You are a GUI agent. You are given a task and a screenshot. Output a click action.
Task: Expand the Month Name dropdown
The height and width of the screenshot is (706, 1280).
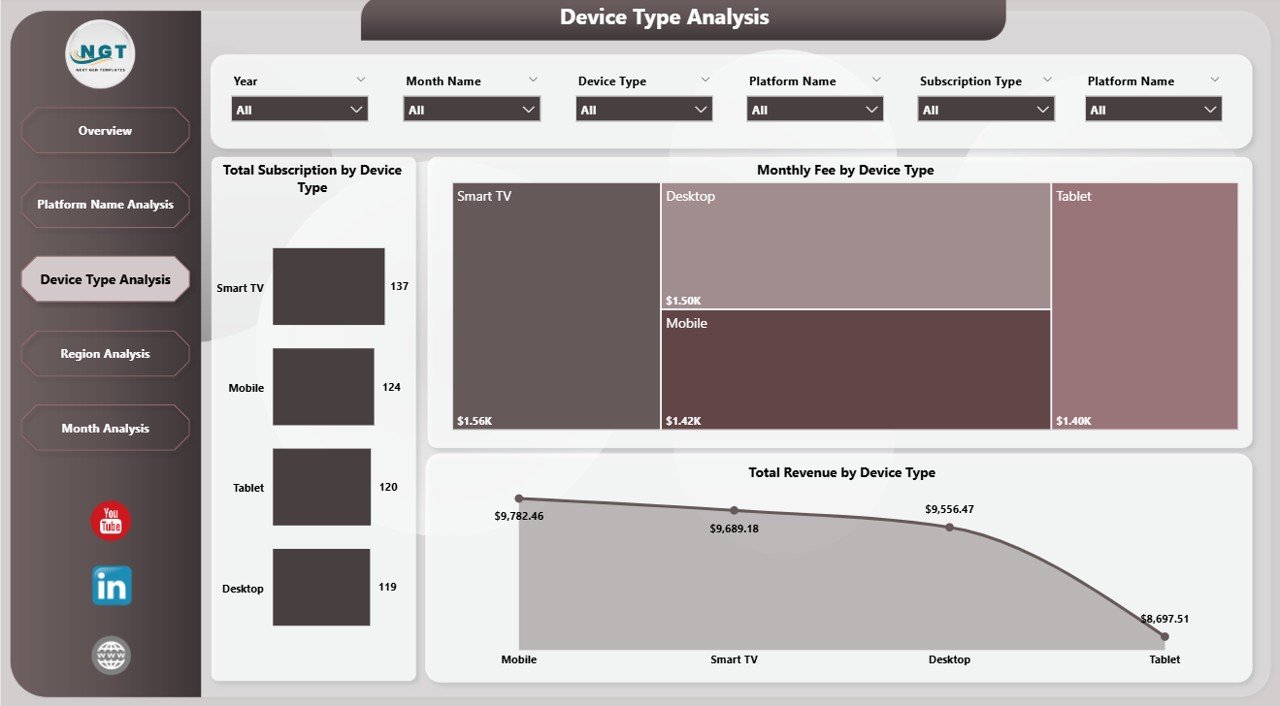pyautogui.click(x=471, y=108)
